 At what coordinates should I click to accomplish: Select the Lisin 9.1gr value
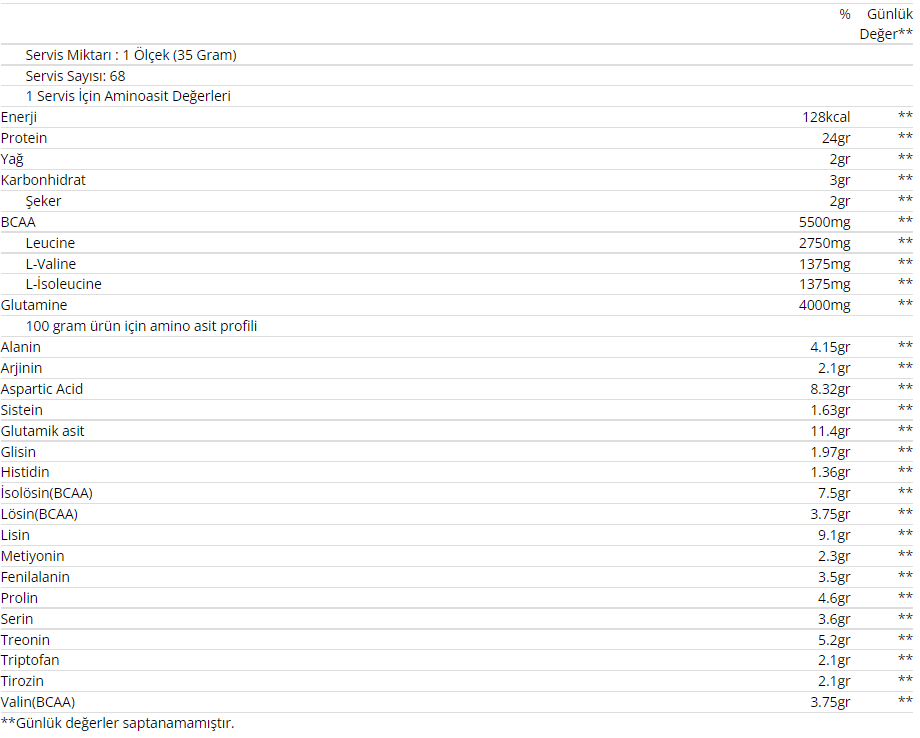click(x=834, y=535)
